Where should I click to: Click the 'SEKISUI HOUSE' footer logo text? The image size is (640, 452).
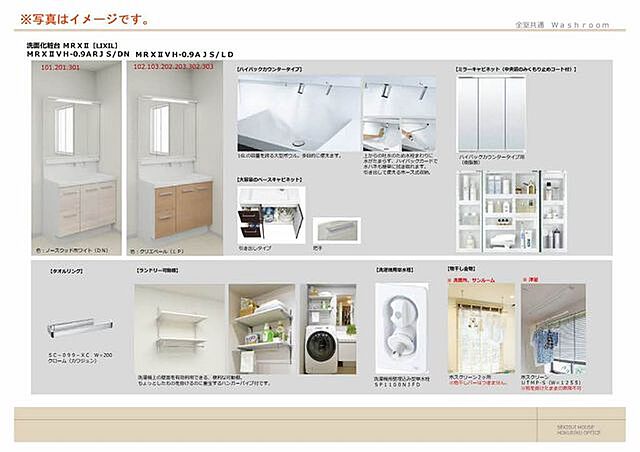[x=576, y=427]
